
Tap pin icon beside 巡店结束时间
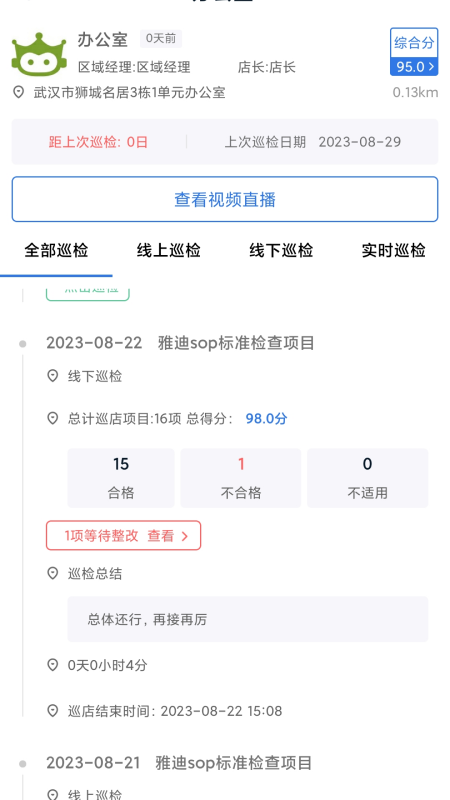pyautogui.click(x=52, y=711)
